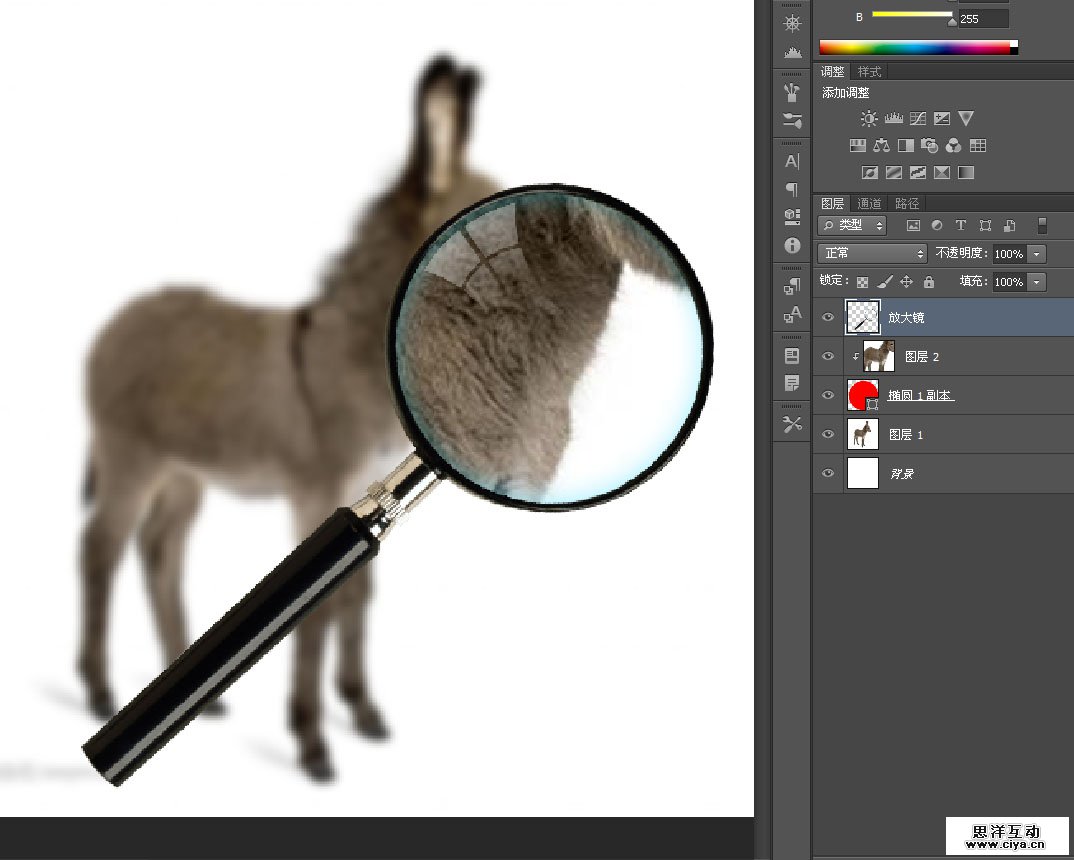1074x860 pixels.
Task: Add a Brightness/Contrast adjustment
Action: coord(869,119)
